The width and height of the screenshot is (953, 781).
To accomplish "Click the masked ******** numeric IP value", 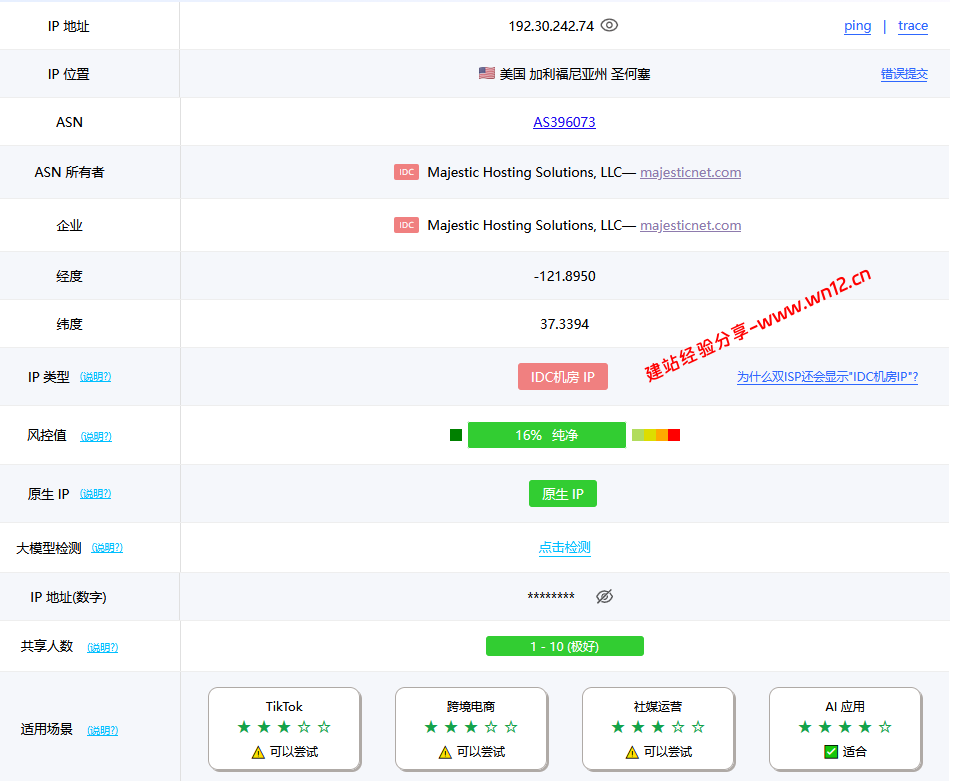I will pyautogui.click(x=551, y=597).
